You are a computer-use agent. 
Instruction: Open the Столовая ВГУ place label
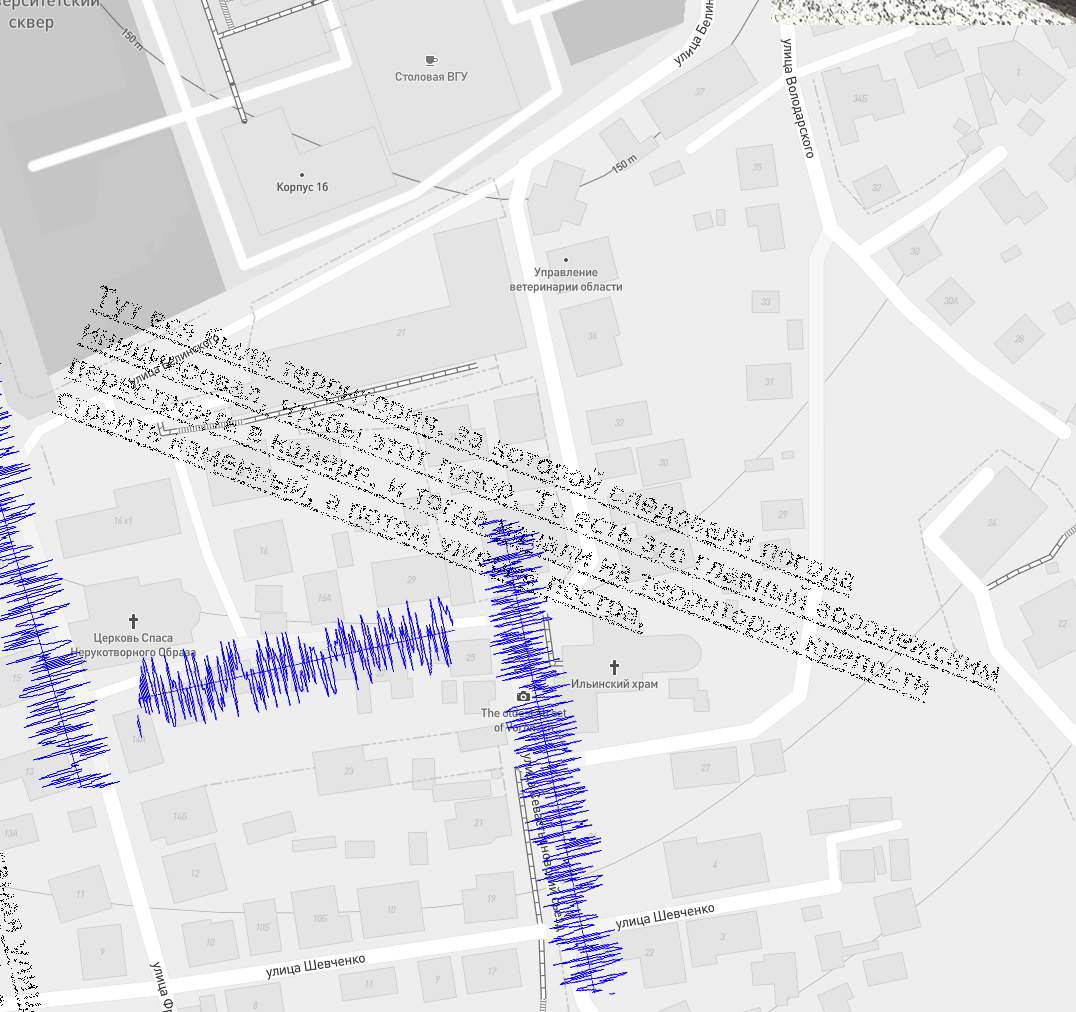431,77
